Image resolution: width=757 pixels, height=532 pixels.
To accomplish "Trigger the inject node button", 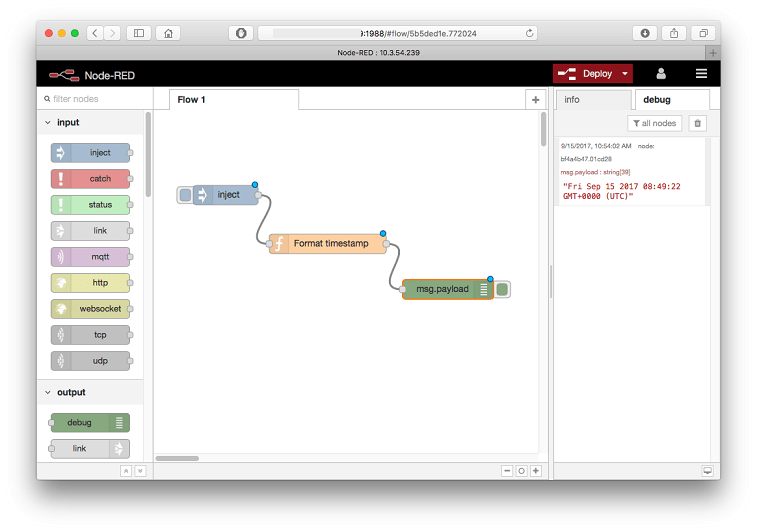I will coord(185,195).
